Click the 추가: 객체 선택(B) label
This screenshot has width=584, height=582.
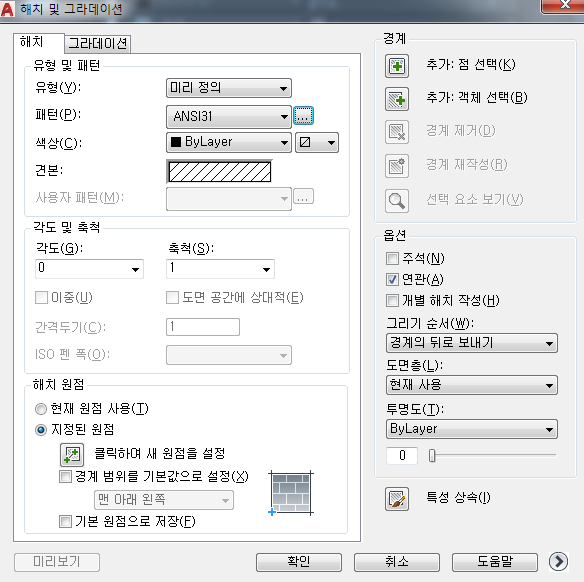[x=477, y=98]
